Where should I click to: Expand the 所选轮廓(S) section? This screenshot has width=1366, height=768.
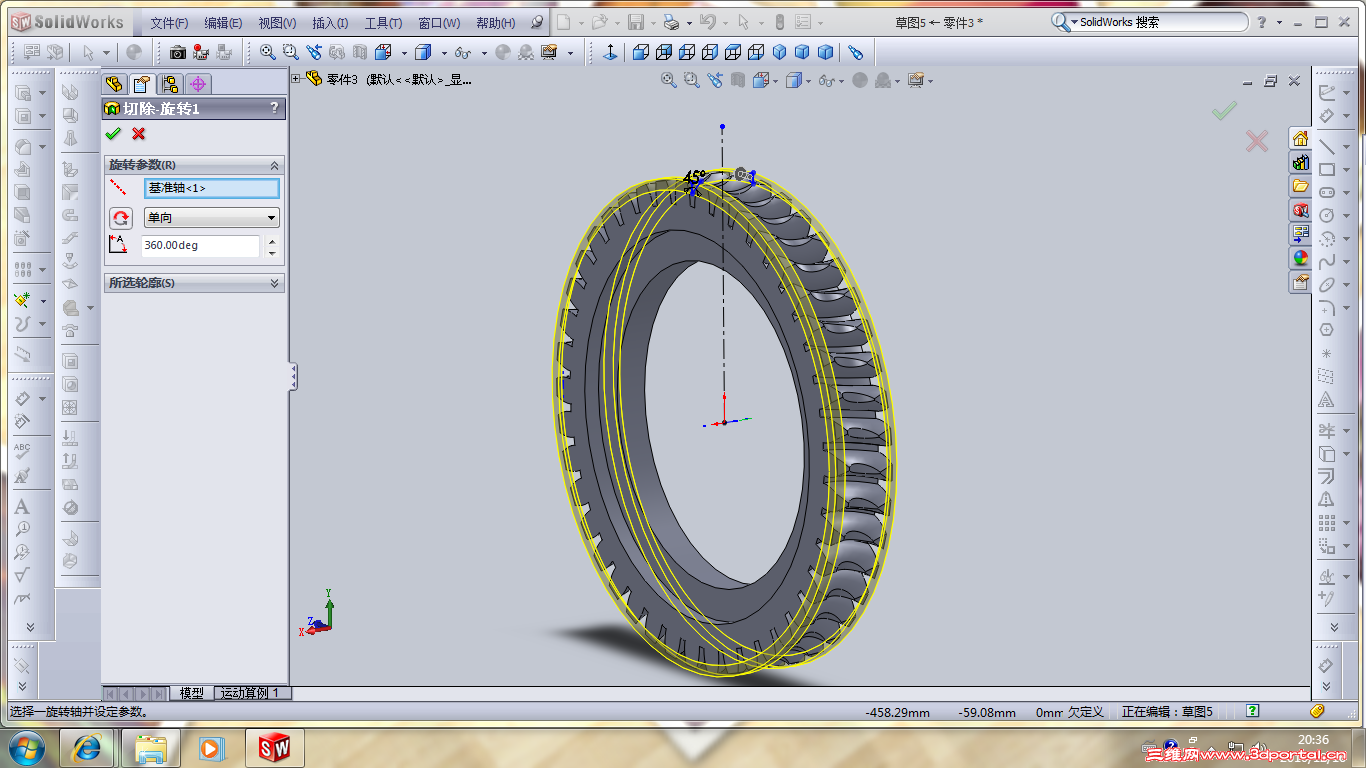275,283
